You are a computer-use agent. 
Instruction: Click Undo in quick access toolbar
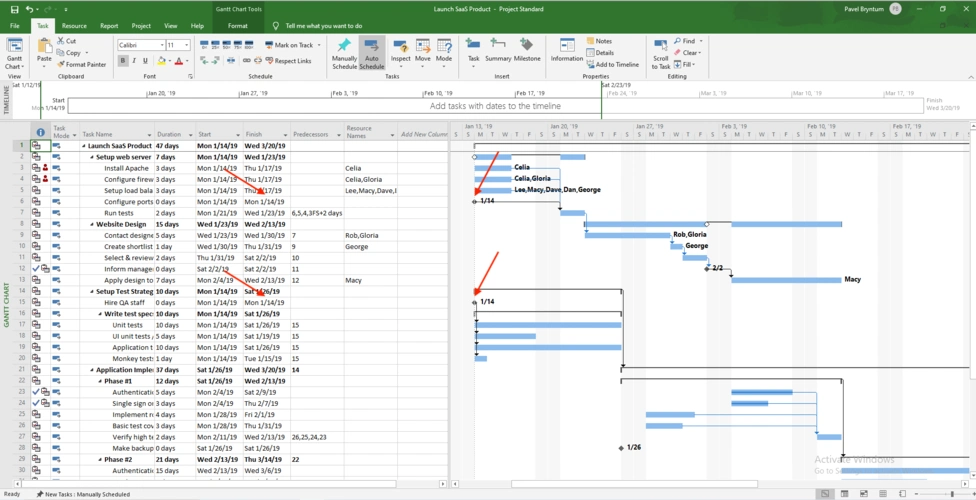(29, 9)
